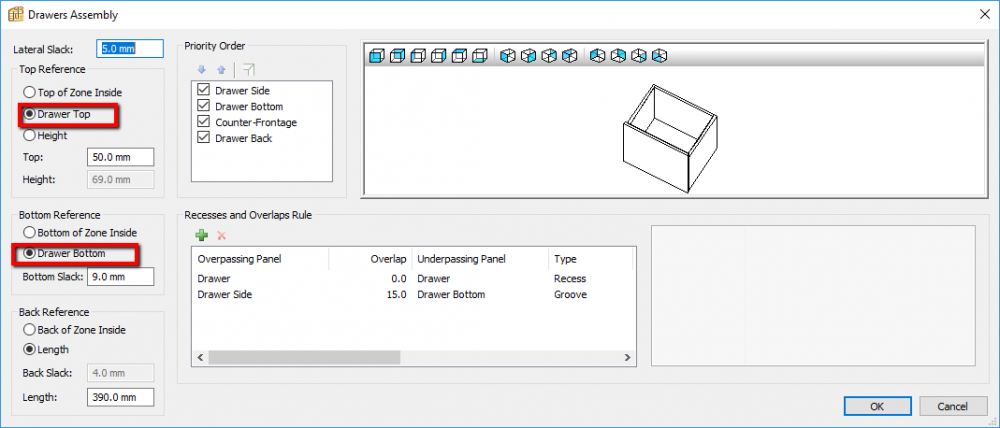This screenshot has width=1000, height=428.
Task: Click the Groove type cell
Action: [570, 295]
